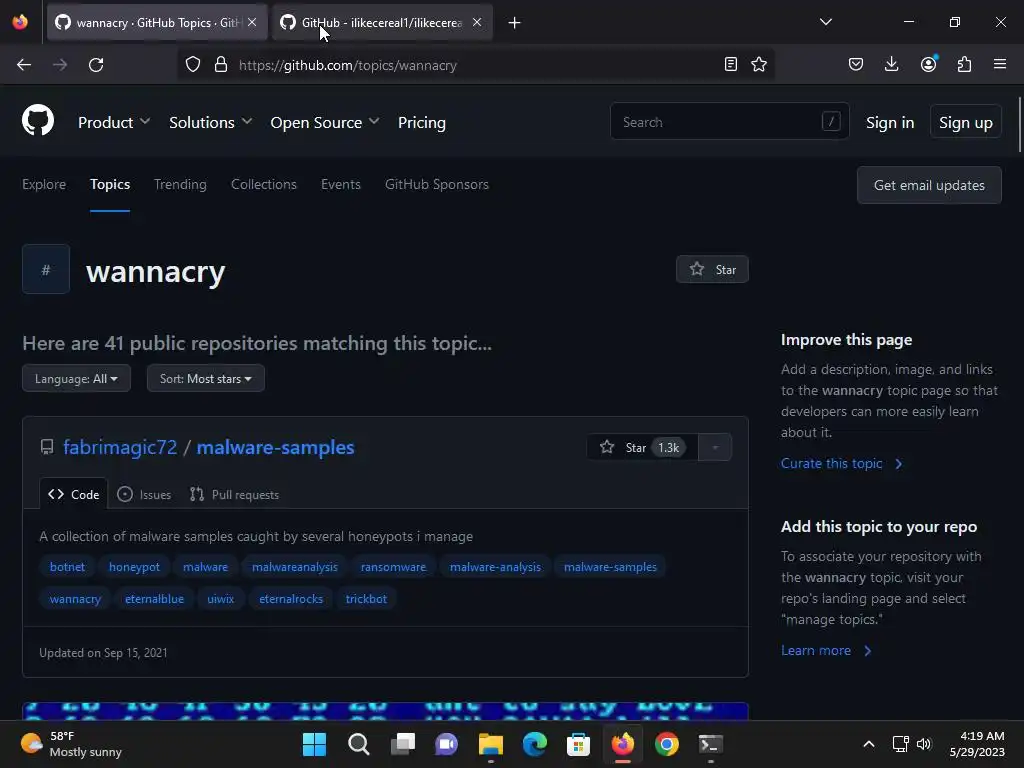Open the Curate this topic link
The image size is (1024, 768).
842,463
